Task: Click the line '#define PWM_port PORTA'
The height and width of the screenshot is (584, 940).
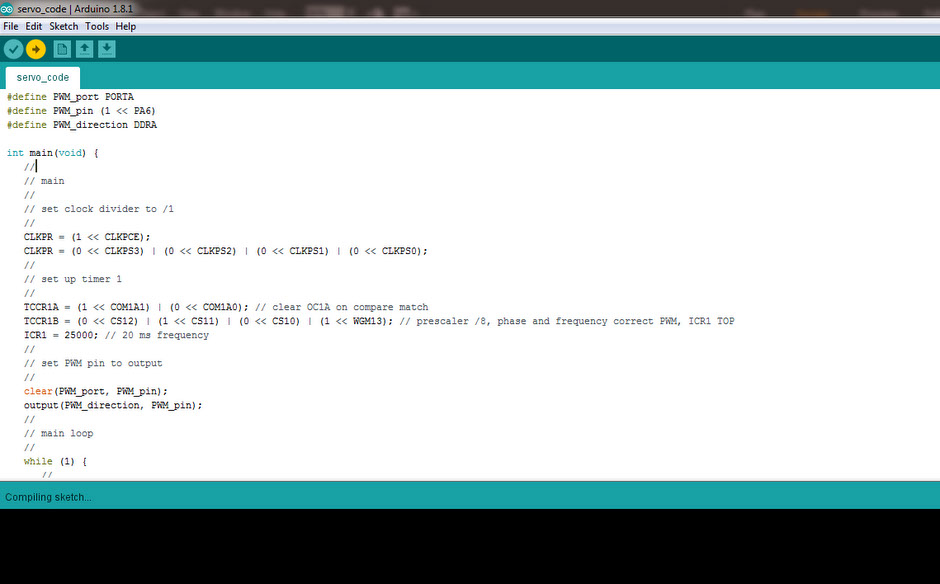Action: click(x=70, y=97)
